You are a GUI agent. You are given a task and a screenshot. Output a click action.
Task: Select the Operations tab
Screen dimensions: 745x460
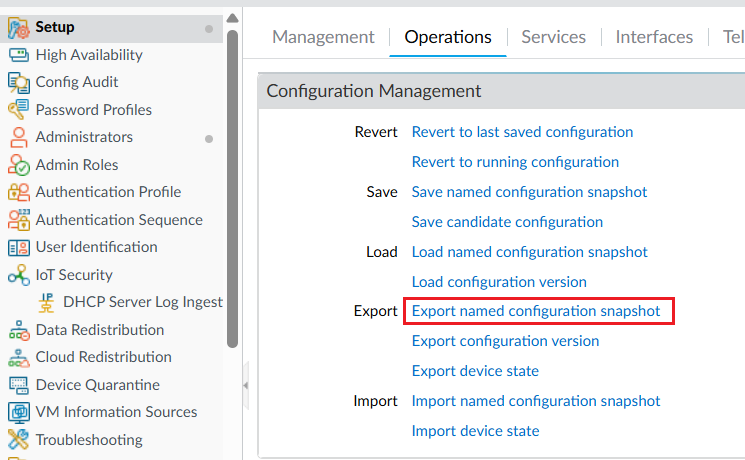[448, 37]
